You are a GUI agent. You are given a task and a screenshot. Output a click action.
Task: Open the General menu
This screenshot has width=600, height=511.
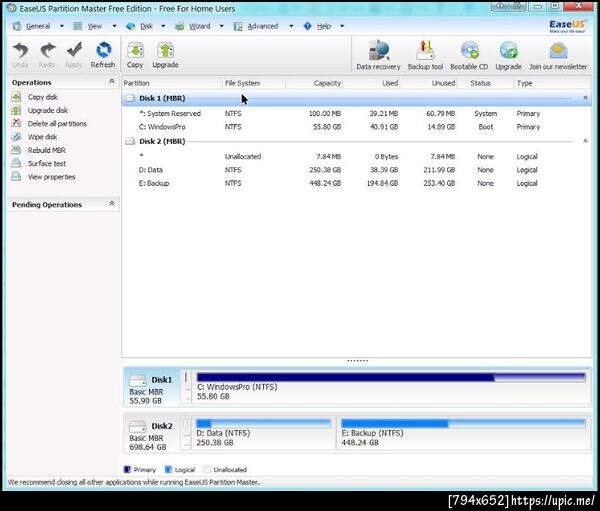point(38,26)
